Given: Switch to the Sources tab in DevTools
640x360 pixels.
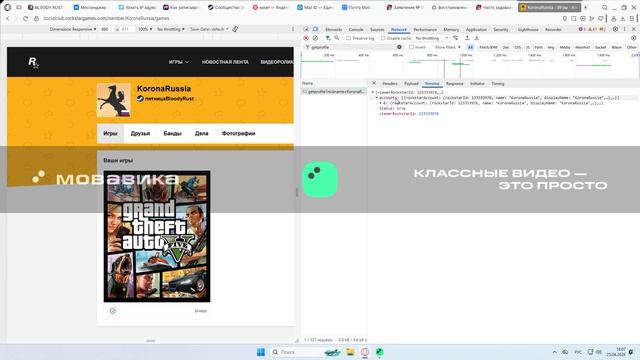Looking at the screenshot, I should (x=377, y=29).
